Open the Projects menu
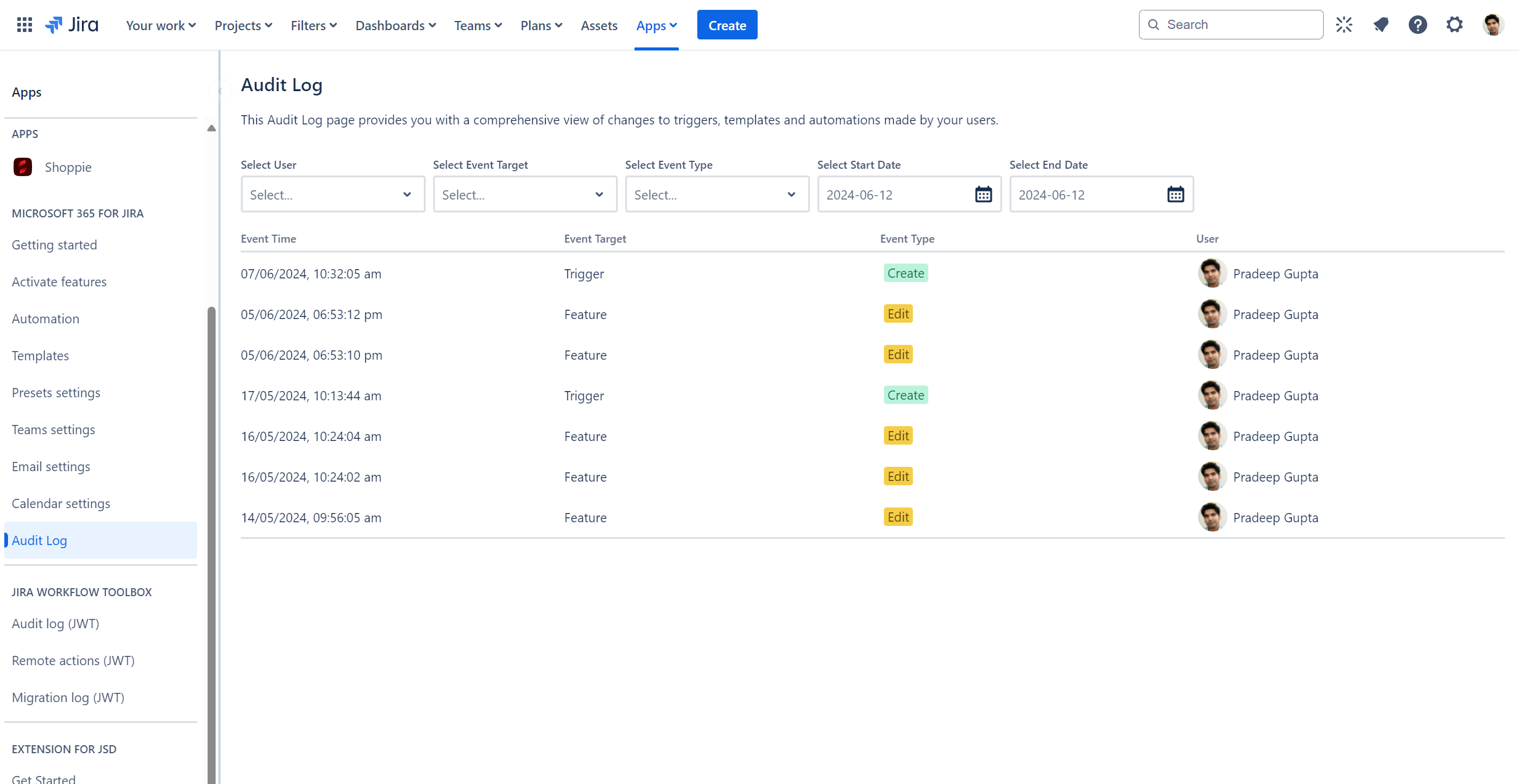 click(x=243, y=25)
